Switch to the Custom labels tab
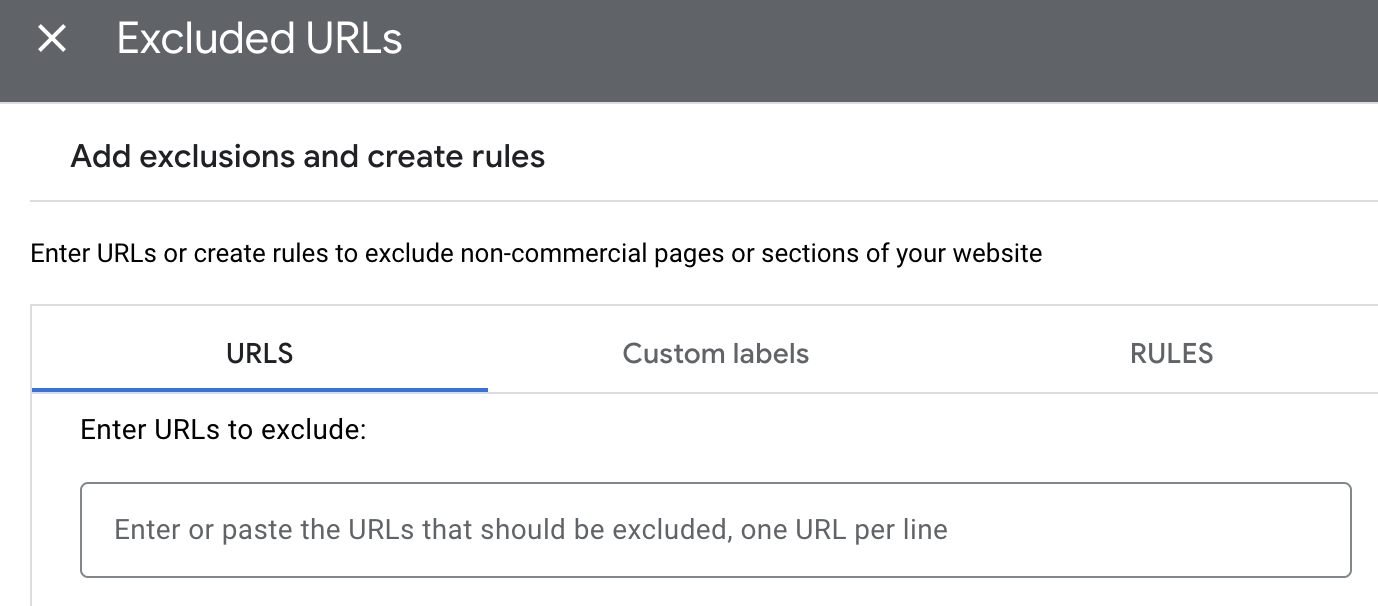 tap(715, 353)
